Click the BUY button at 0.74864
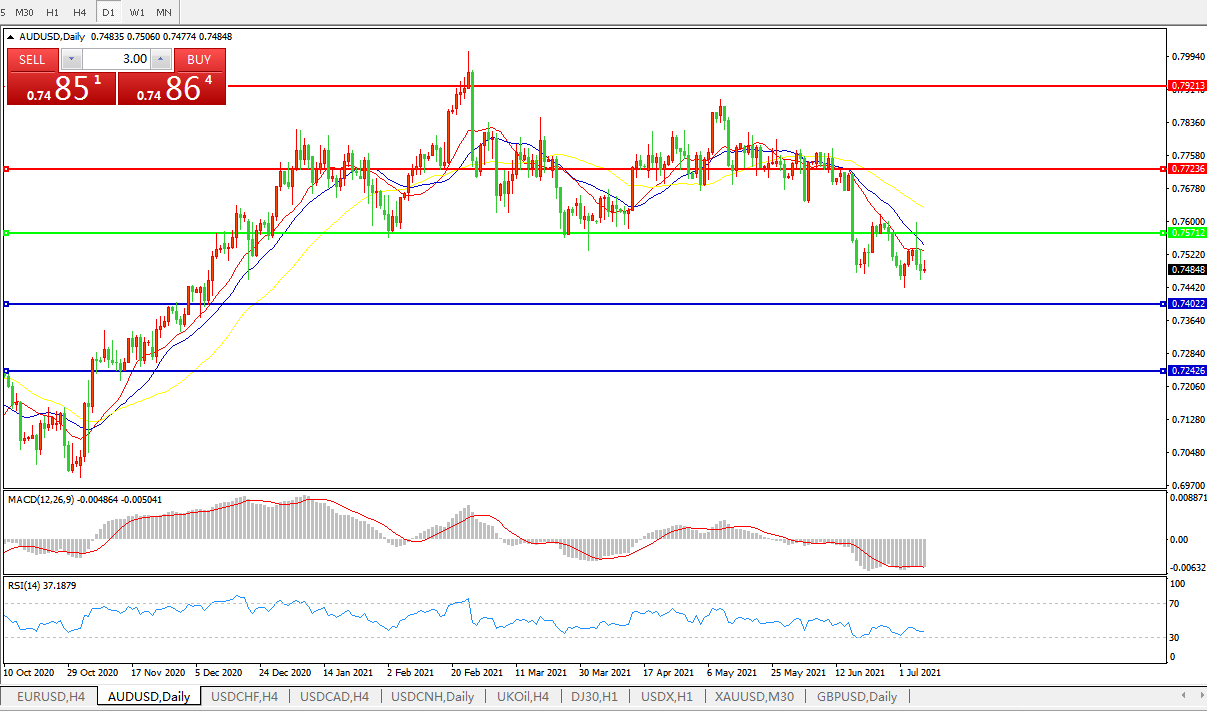Viewport: 1207px width, 712px height. (172, 88)
